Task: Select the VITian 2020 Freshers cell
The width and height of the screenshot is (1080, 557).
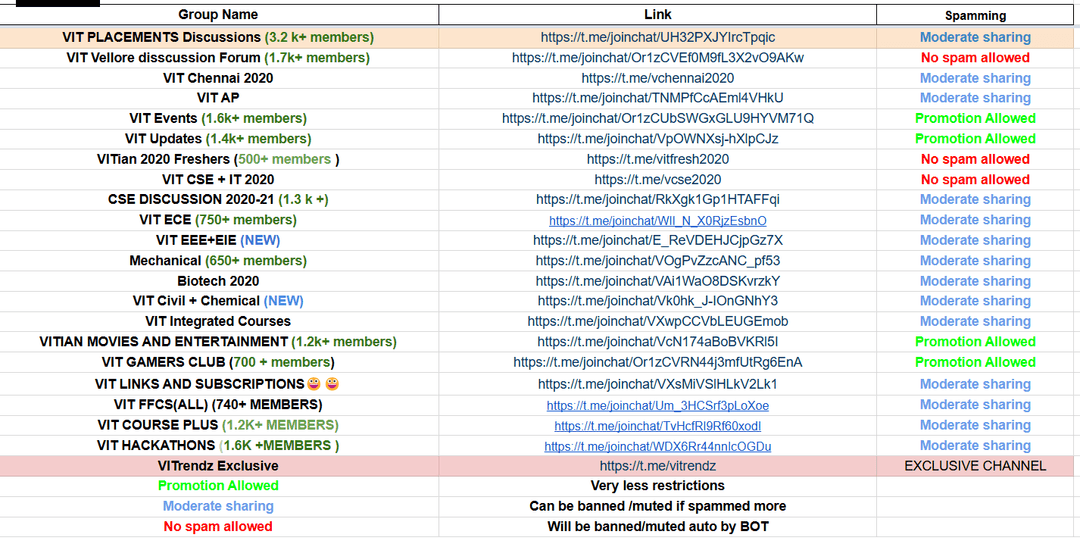Action: point(218,159)
